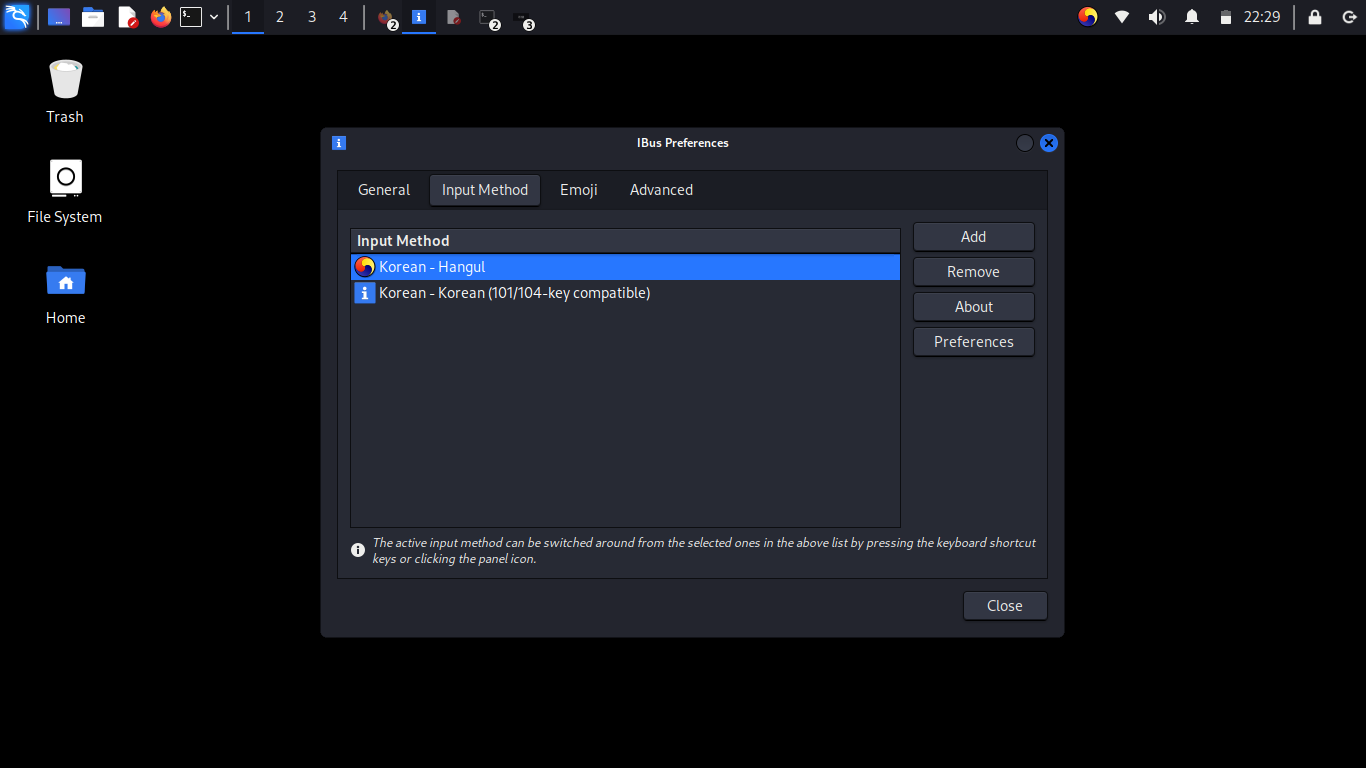Open the Kali applications menu

(x=17, y=17)
